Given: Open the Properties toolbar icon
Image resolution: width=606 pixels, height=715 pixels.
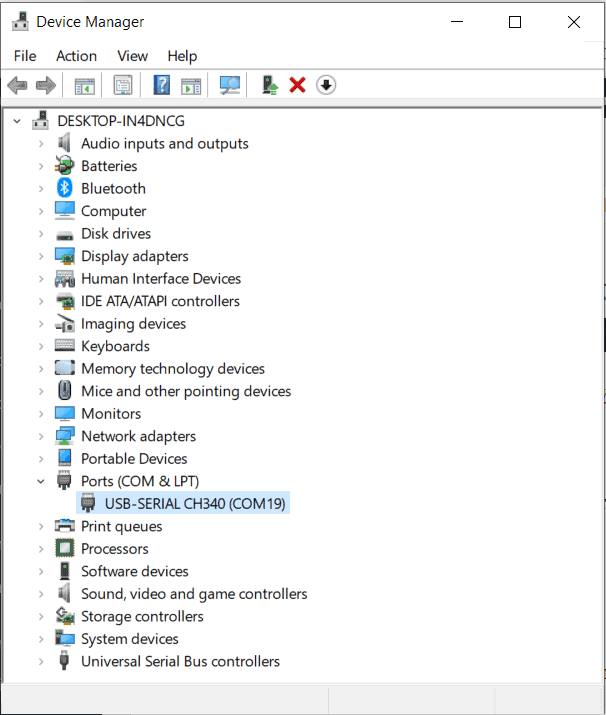Looking at the screenshot, I should point(123,86).
